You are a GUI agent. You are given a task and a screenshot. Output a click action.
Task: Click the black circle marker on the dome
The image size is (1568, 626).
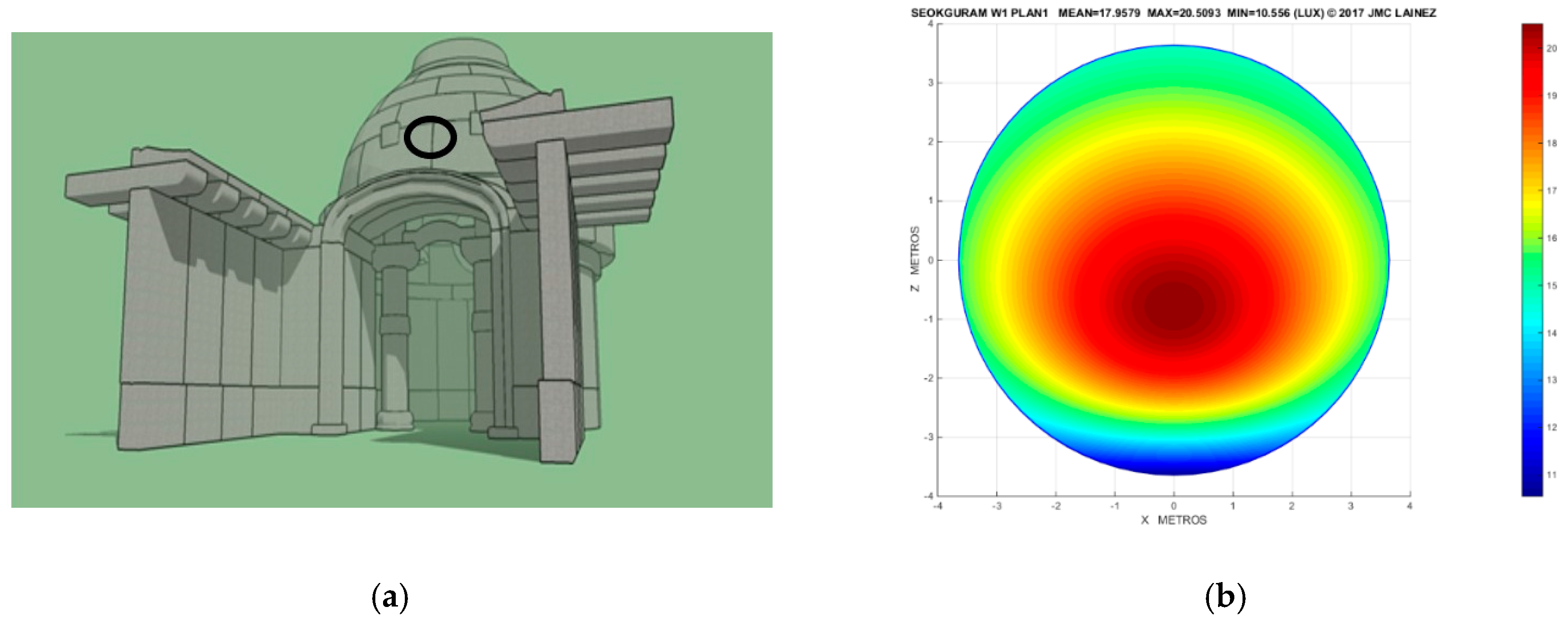point(430,137)
